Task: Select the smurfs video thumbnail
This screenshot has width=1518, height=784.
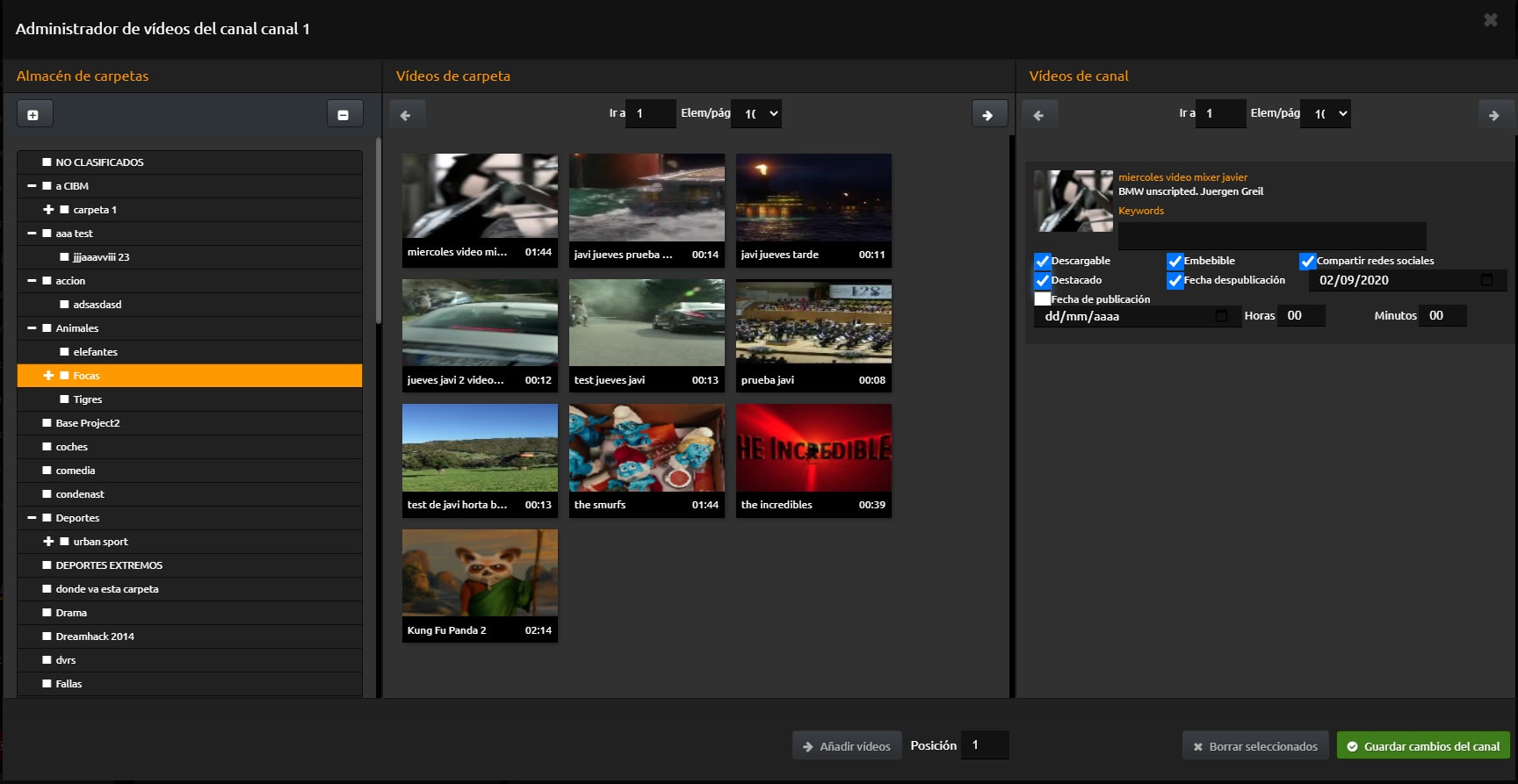Action: click(x=647, y=448)
